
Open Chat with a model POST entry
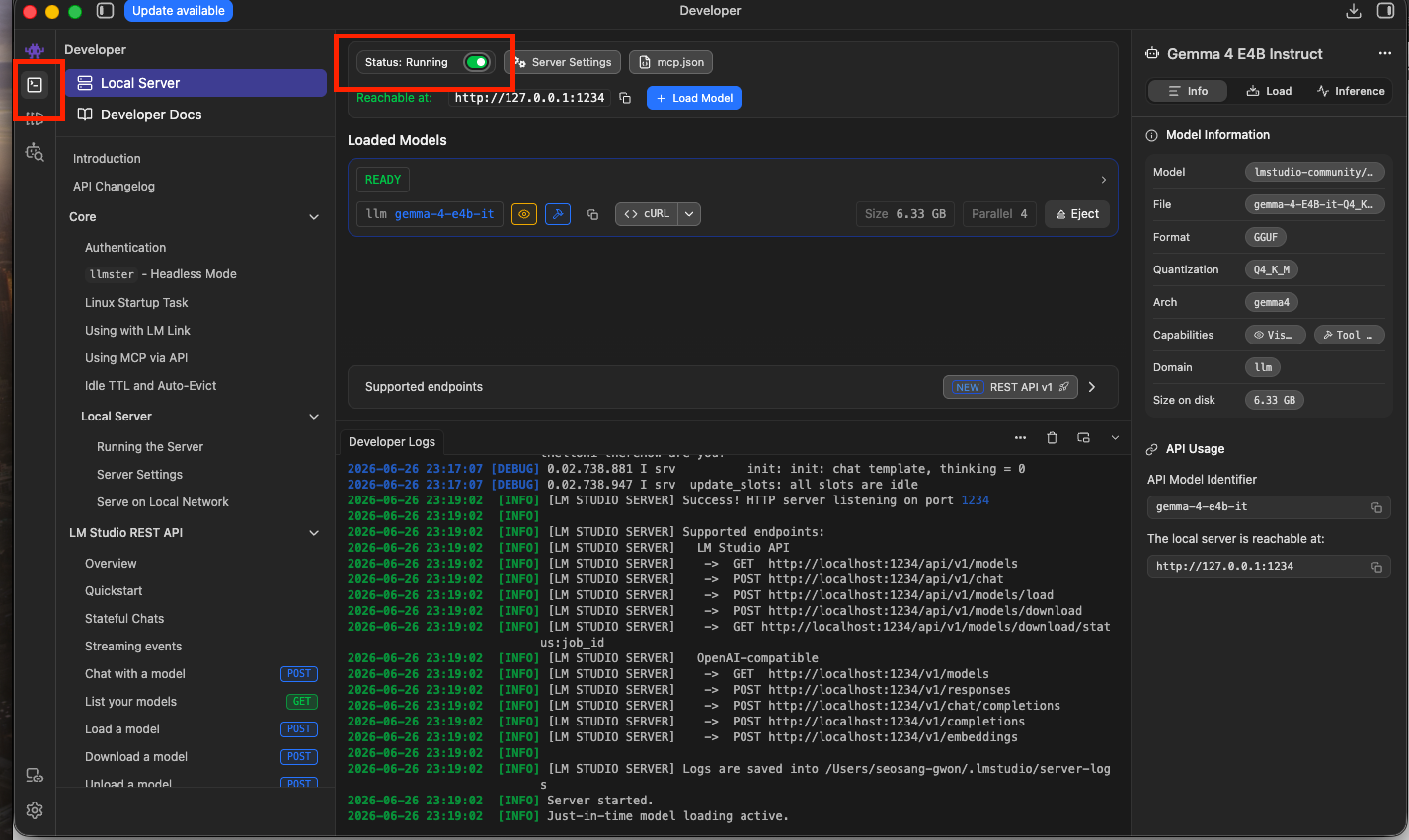pos(200,674)
